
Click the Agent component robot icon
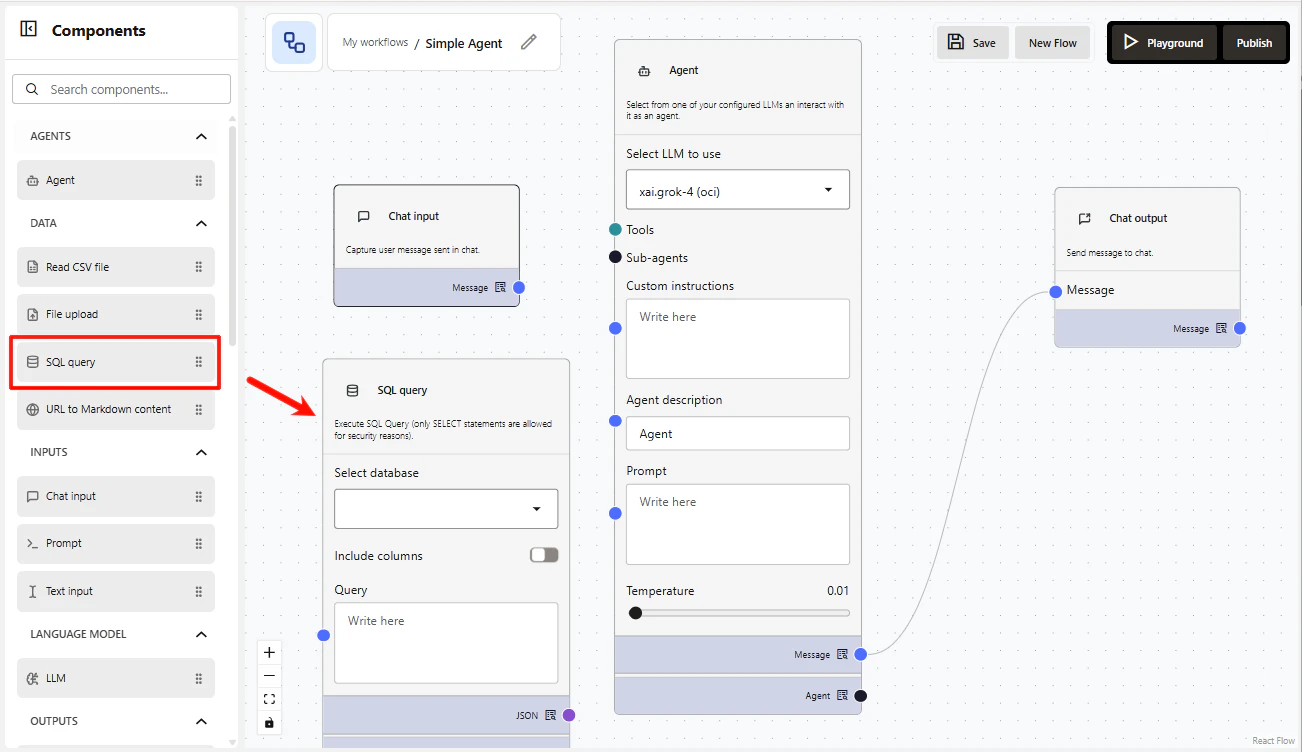(x=33, y=180)
